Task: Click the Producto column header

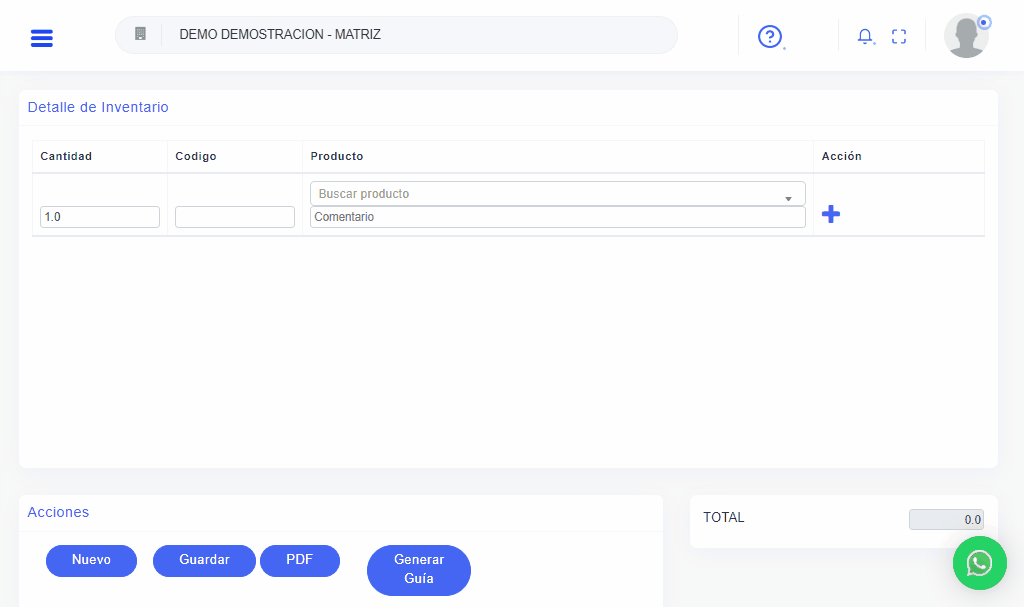Action: point(337,157)
